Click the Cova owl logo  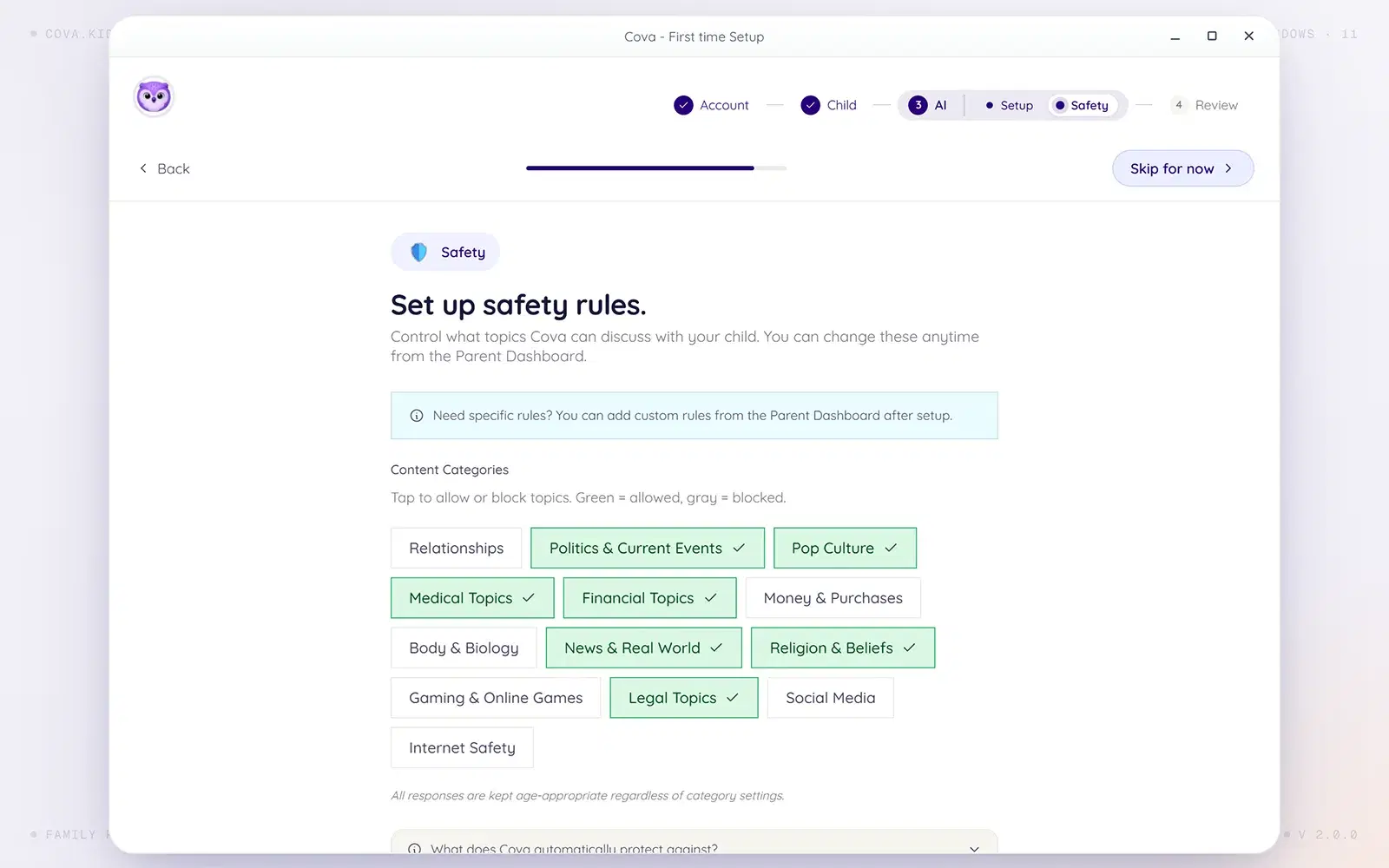click(x=154, y=96)
